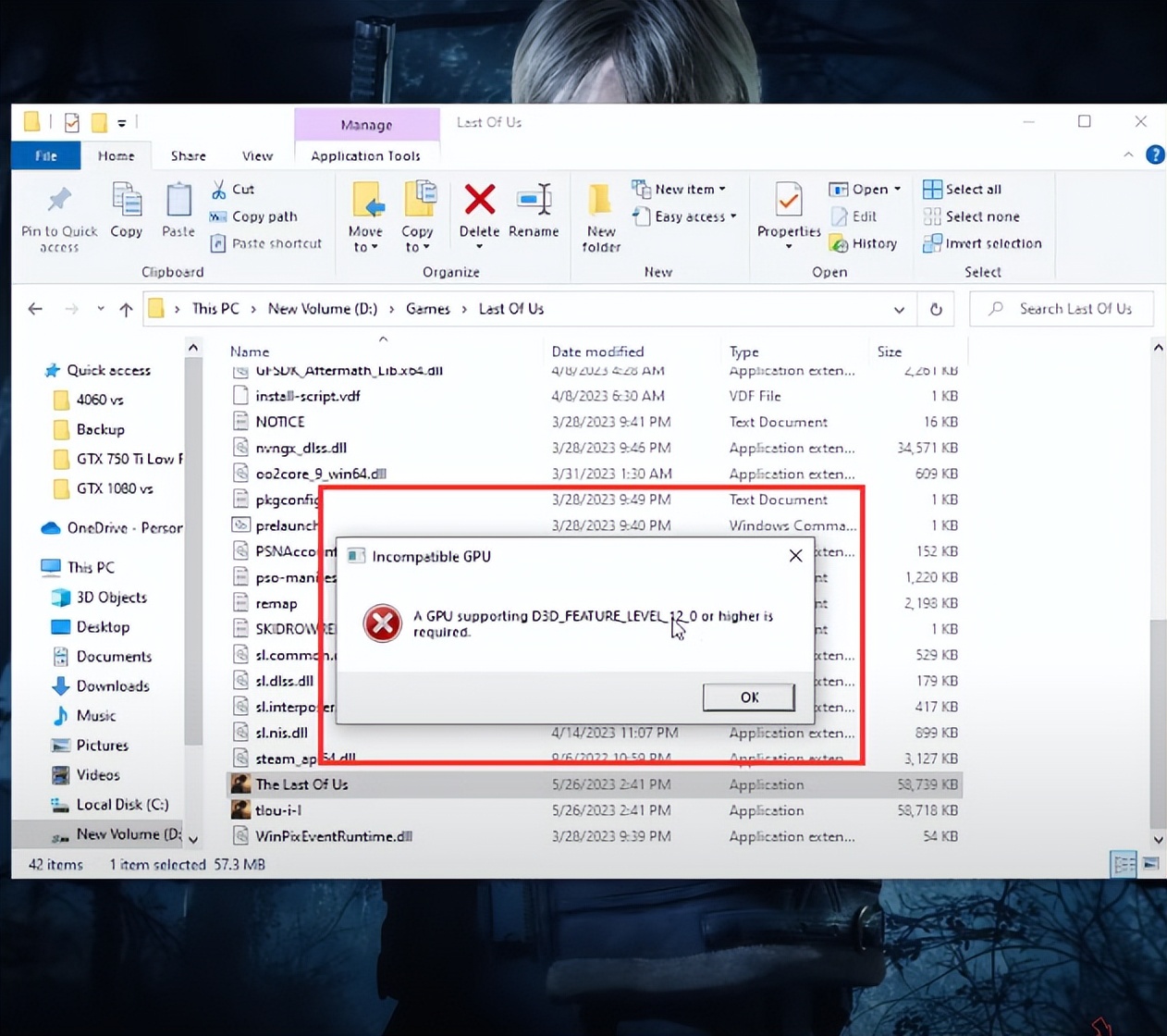Image resolution: width=1167 pixels, height=1036 pixels.
Task: Open GTX 1080 vs folder in sidebar
Action: 104,488
